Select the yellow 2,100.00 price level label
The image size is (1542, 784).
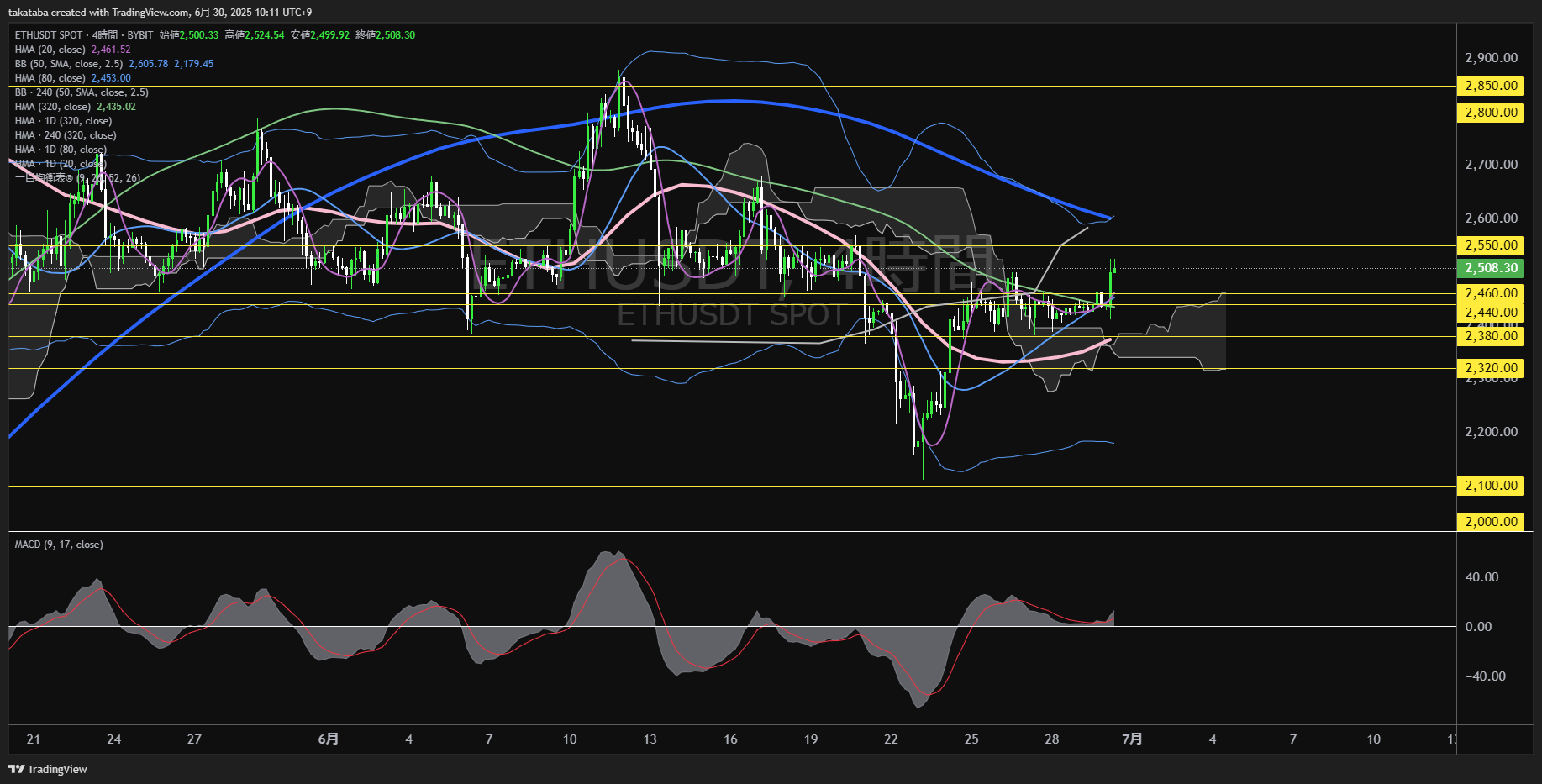click(x=1491, y=486)
